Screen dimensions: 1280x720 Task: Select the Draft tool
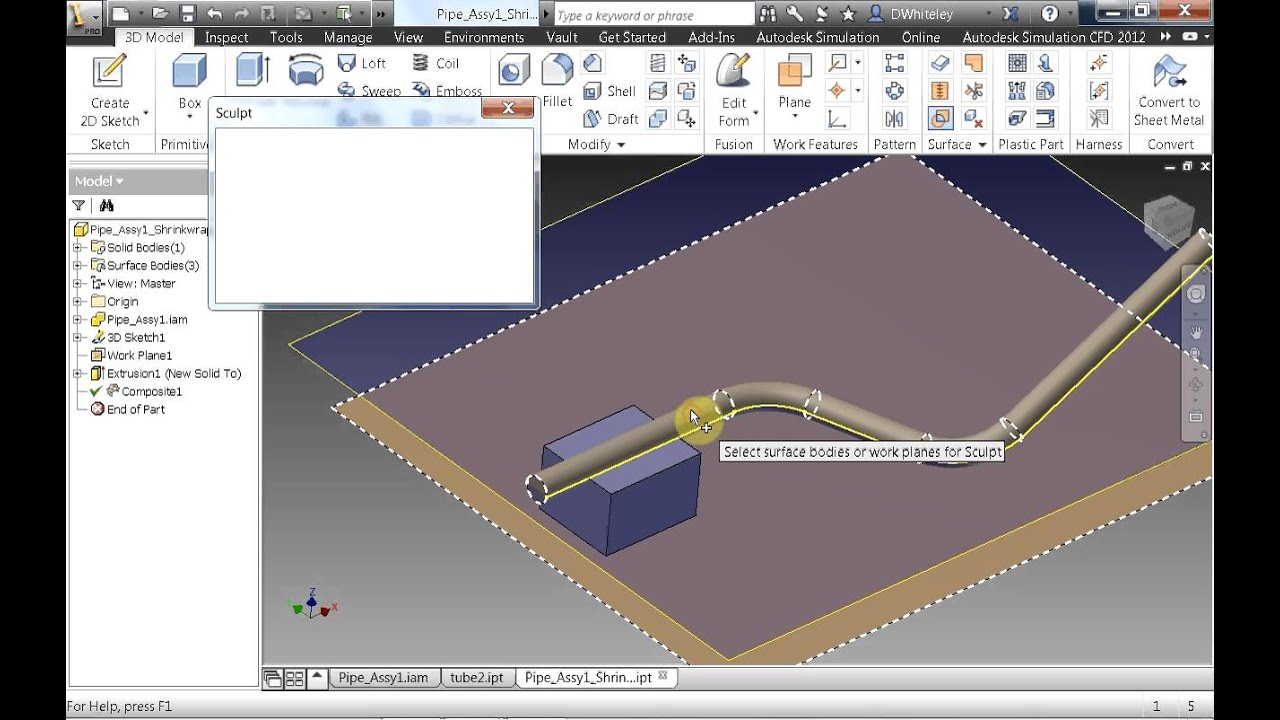click(x=609, y=119)
